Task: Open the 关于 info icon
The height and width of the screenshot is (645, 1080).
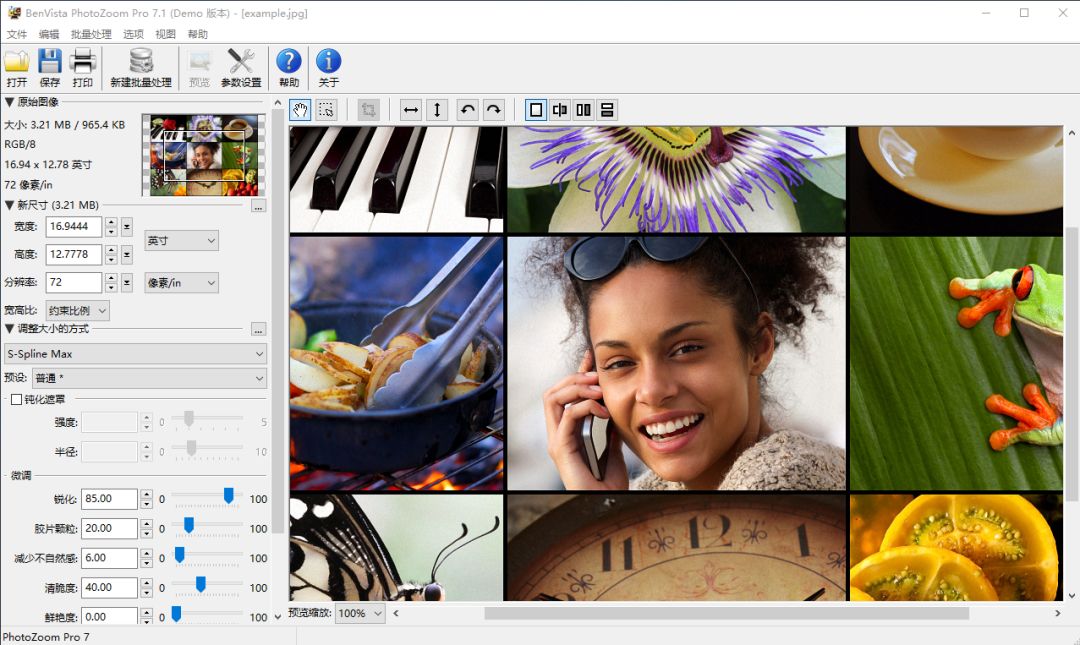Action: click(329, 68)
